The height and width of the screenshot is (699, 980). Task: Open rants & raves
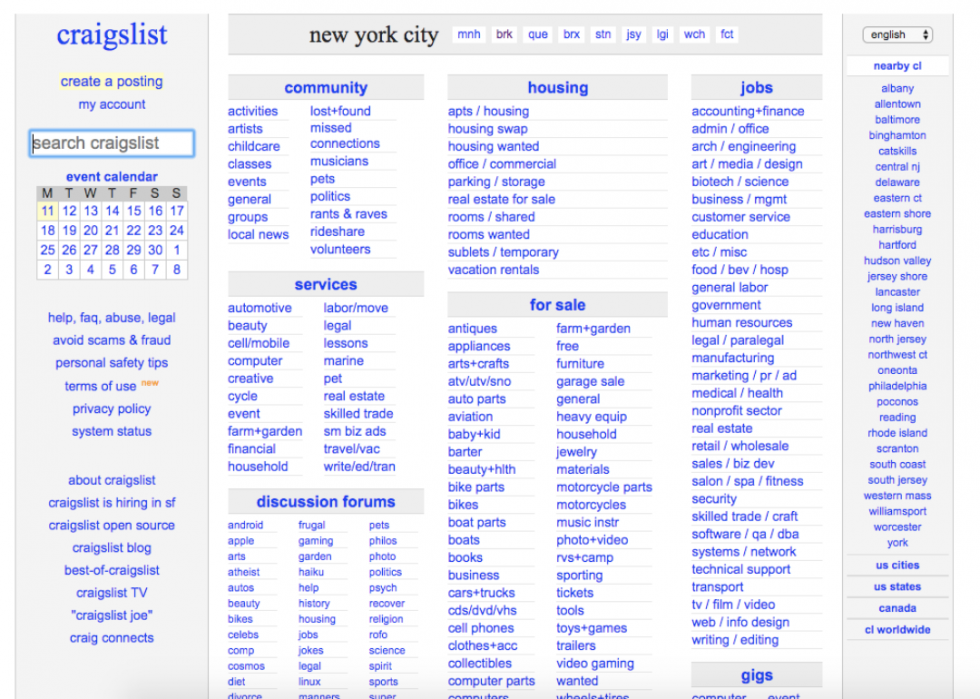[349, 214]
